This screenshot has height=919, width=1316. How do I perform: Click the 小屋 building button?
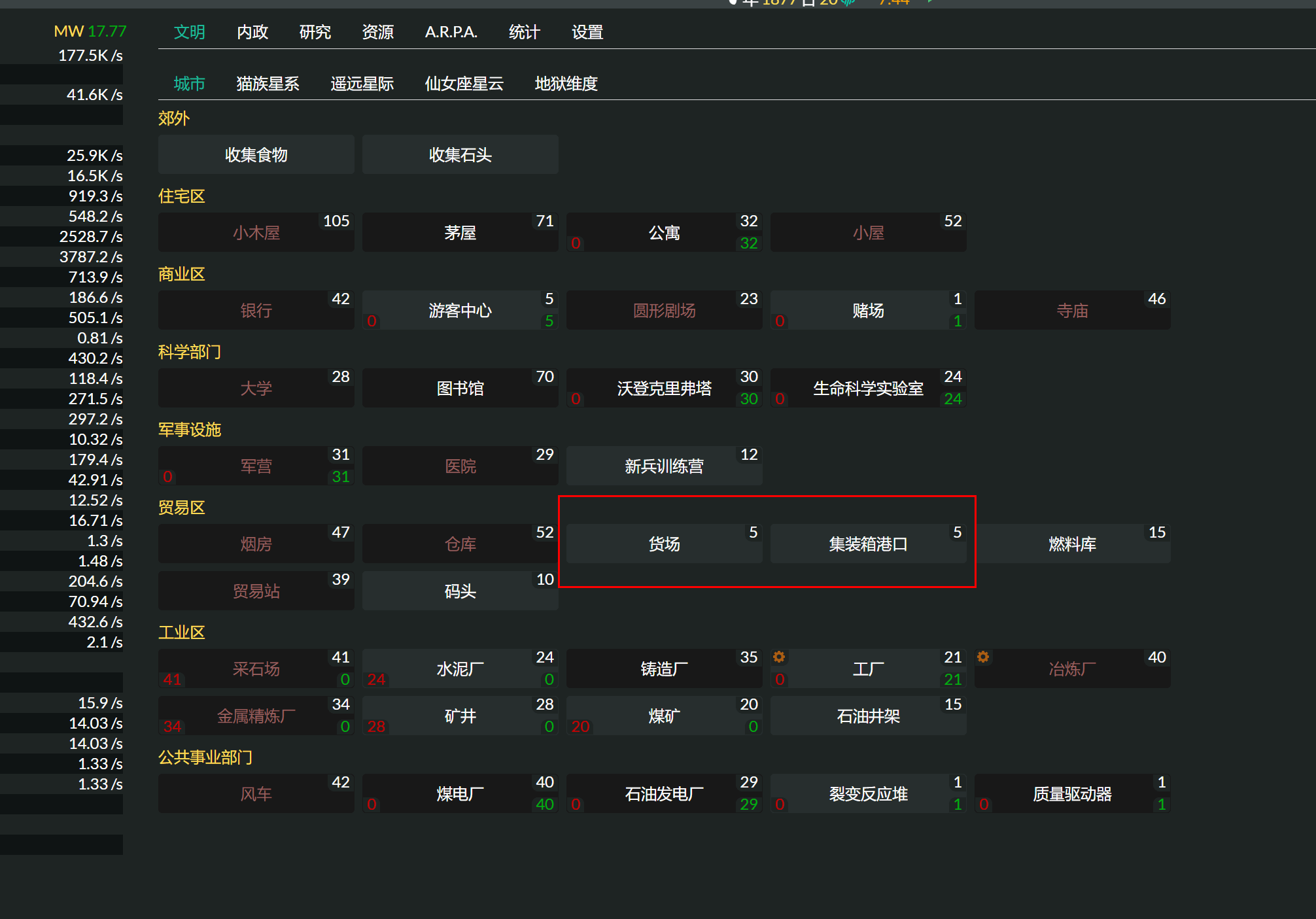[869, 233]
